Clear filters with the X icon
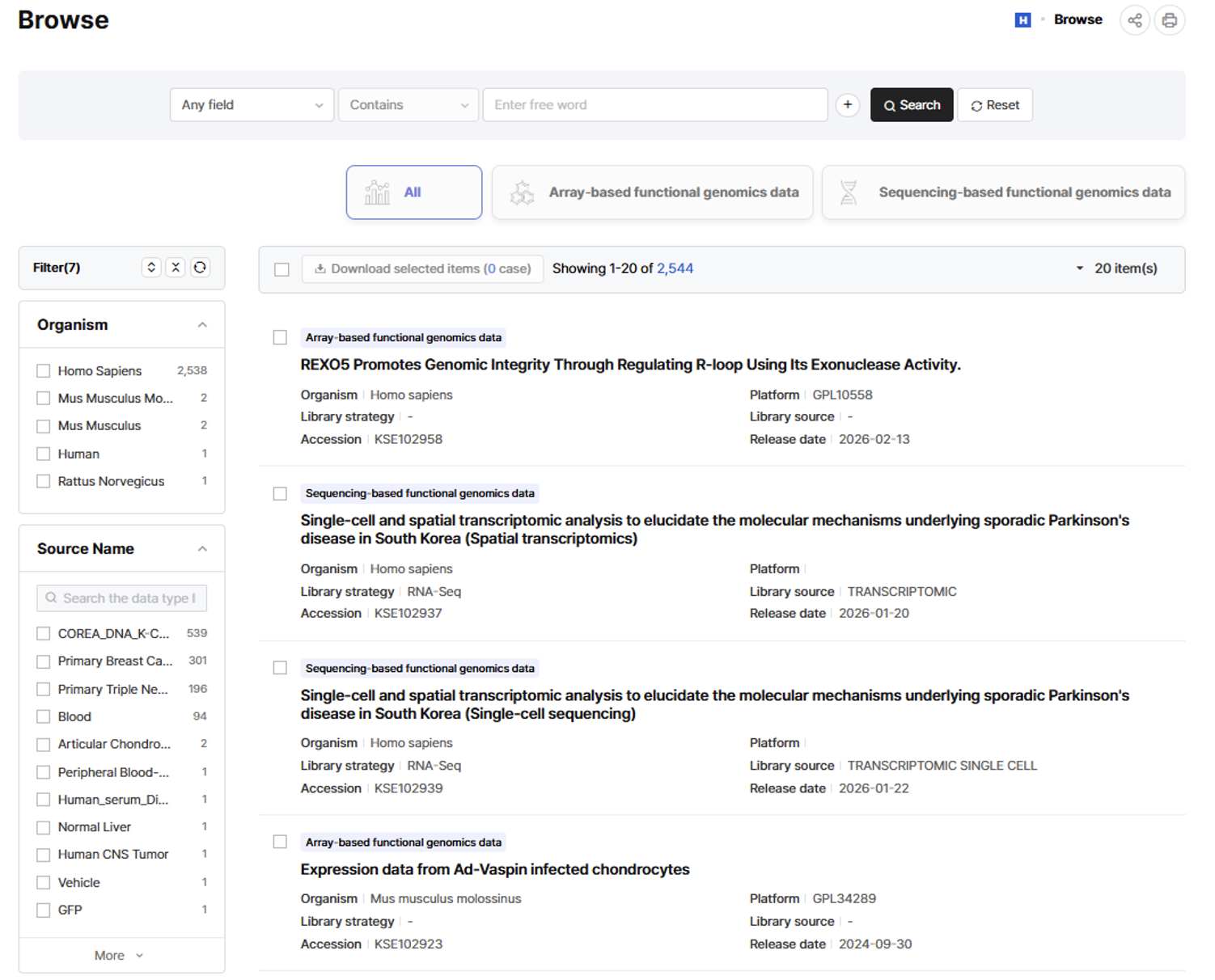 click(176, 268)
